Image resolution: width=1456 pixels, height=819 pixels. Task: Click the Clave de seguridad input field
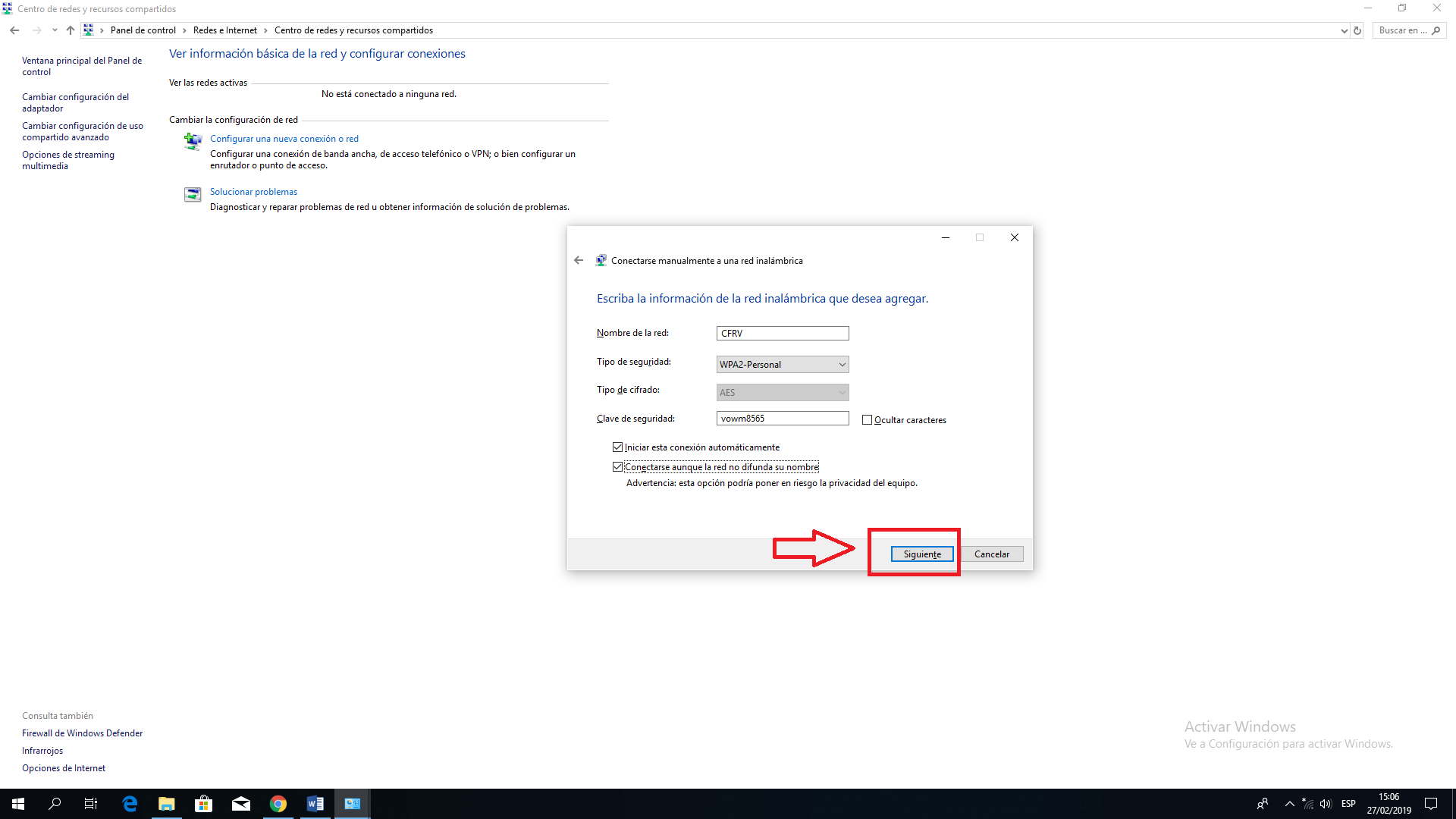[782, 419]
